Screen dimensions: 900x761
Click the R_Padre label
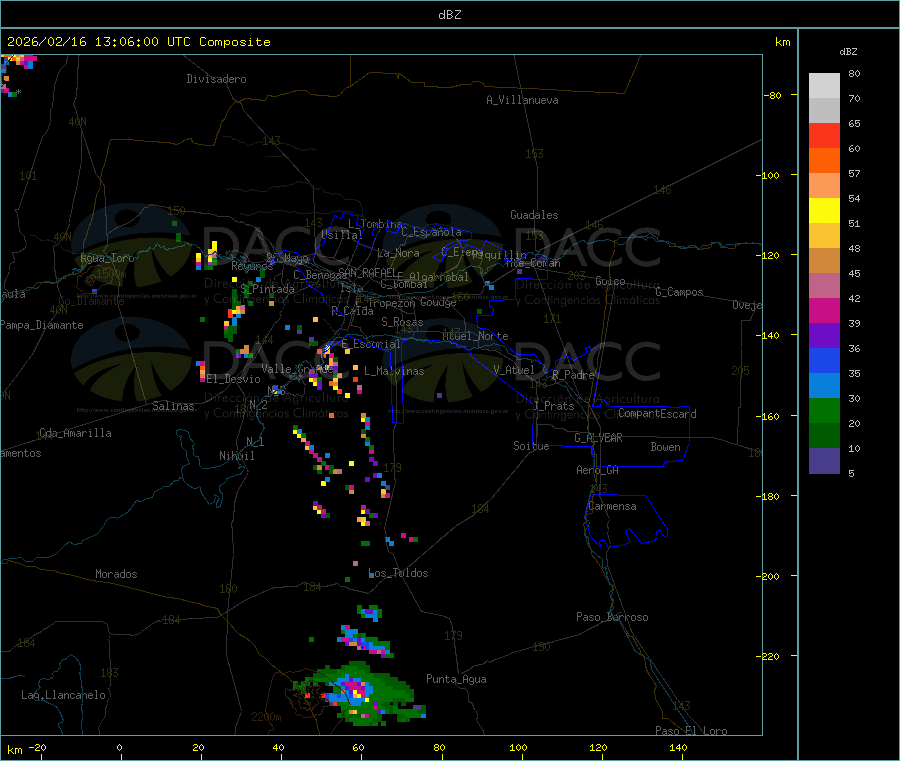coord(573,375)
